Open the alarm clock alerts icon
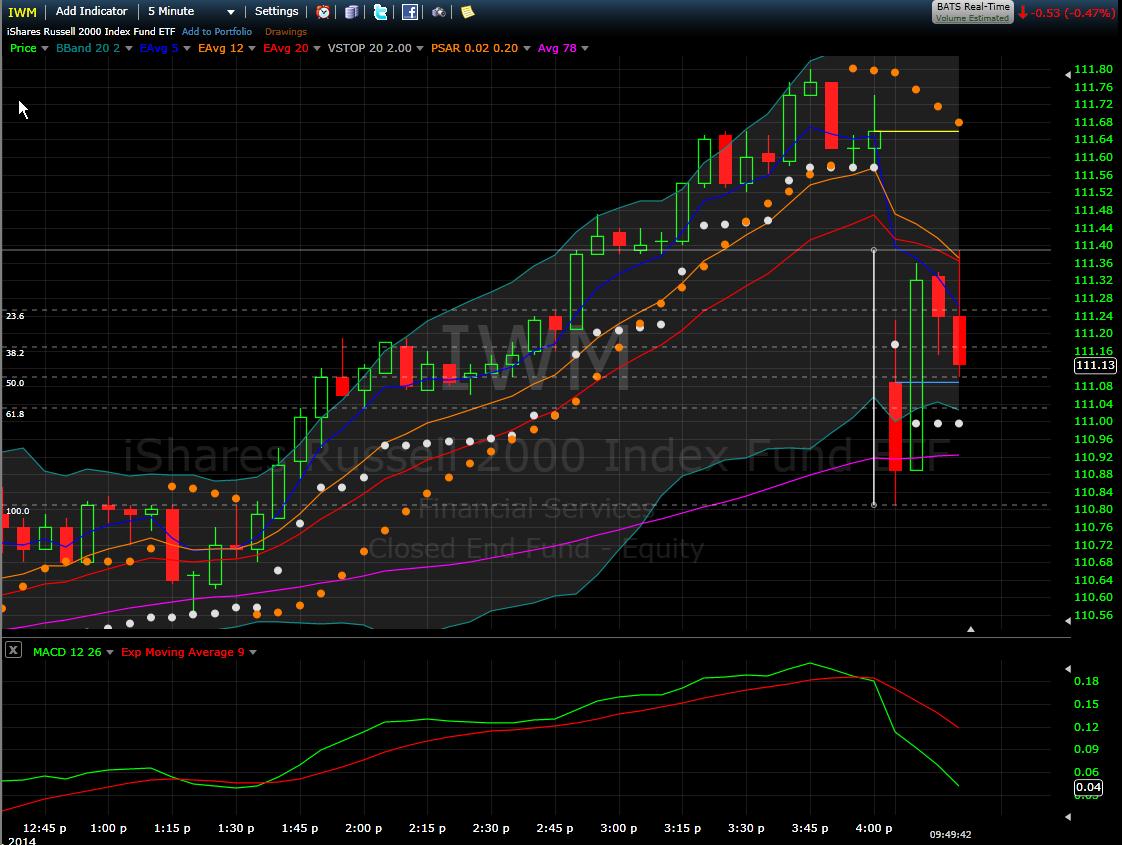The image size is (1122, 845). tap(323, 12)
